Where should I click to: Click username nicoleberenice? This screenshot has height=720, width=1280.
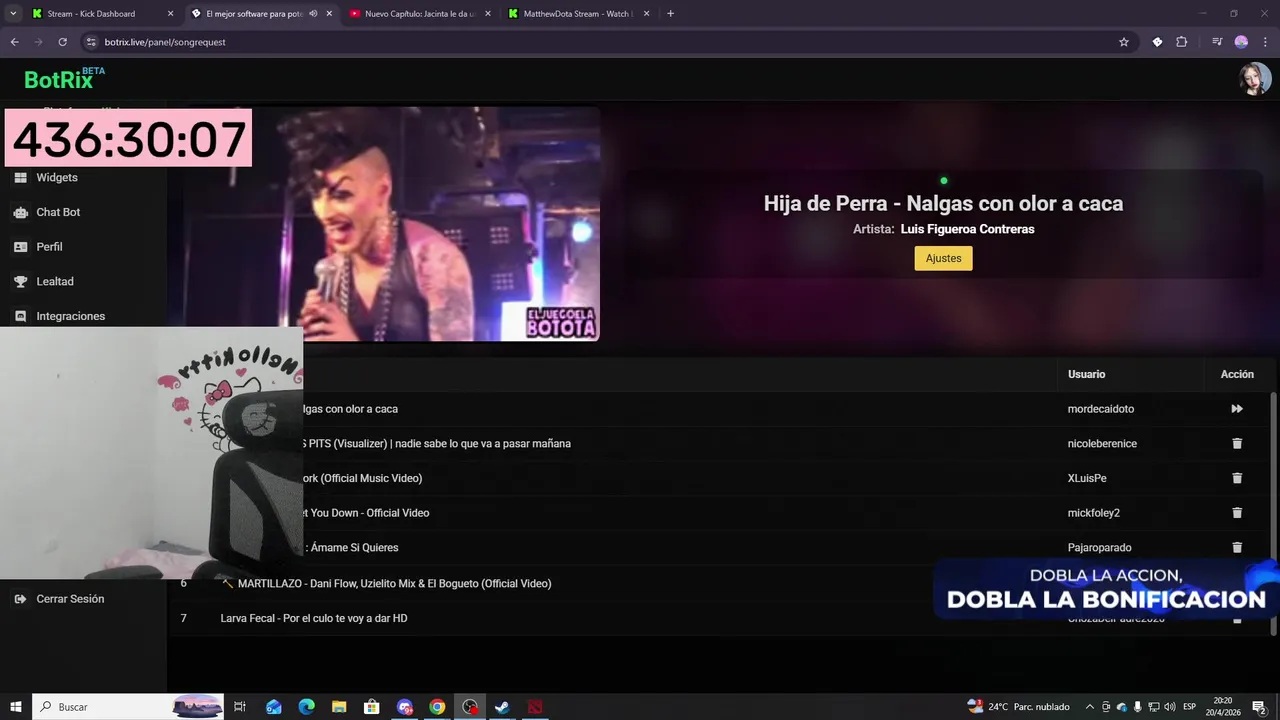click(1102, 443)
